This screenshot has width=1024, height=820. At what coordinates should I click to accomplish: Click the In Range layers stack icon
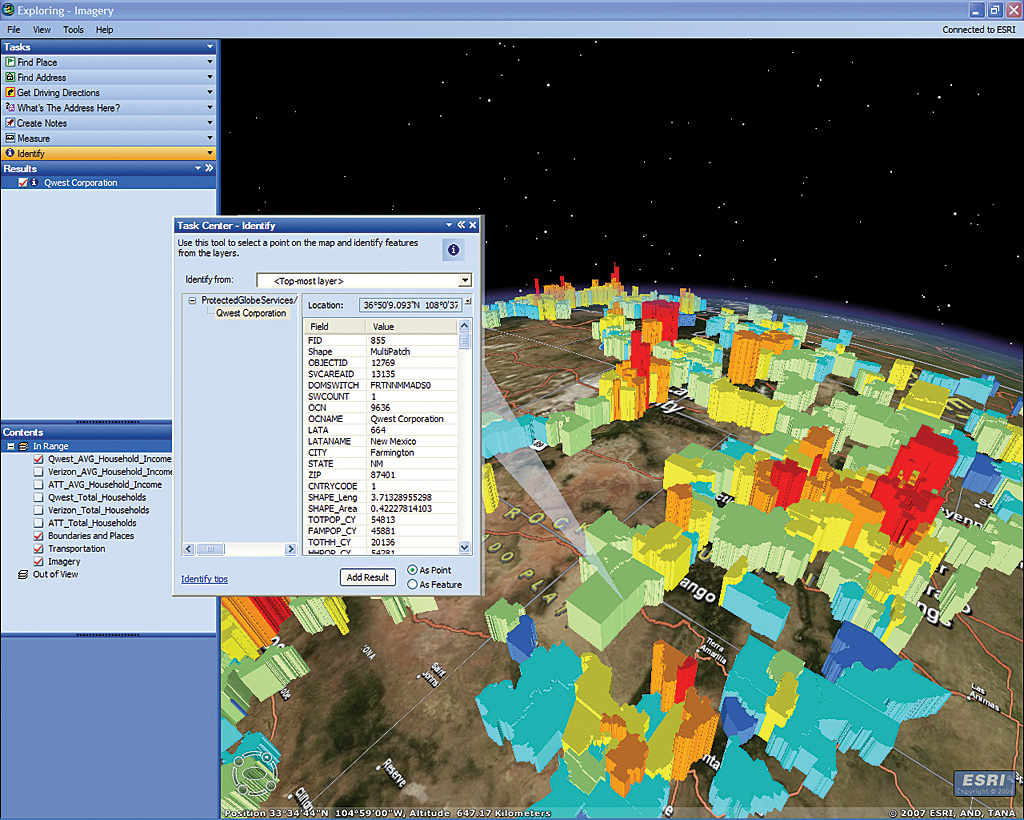tap(24, 446)
